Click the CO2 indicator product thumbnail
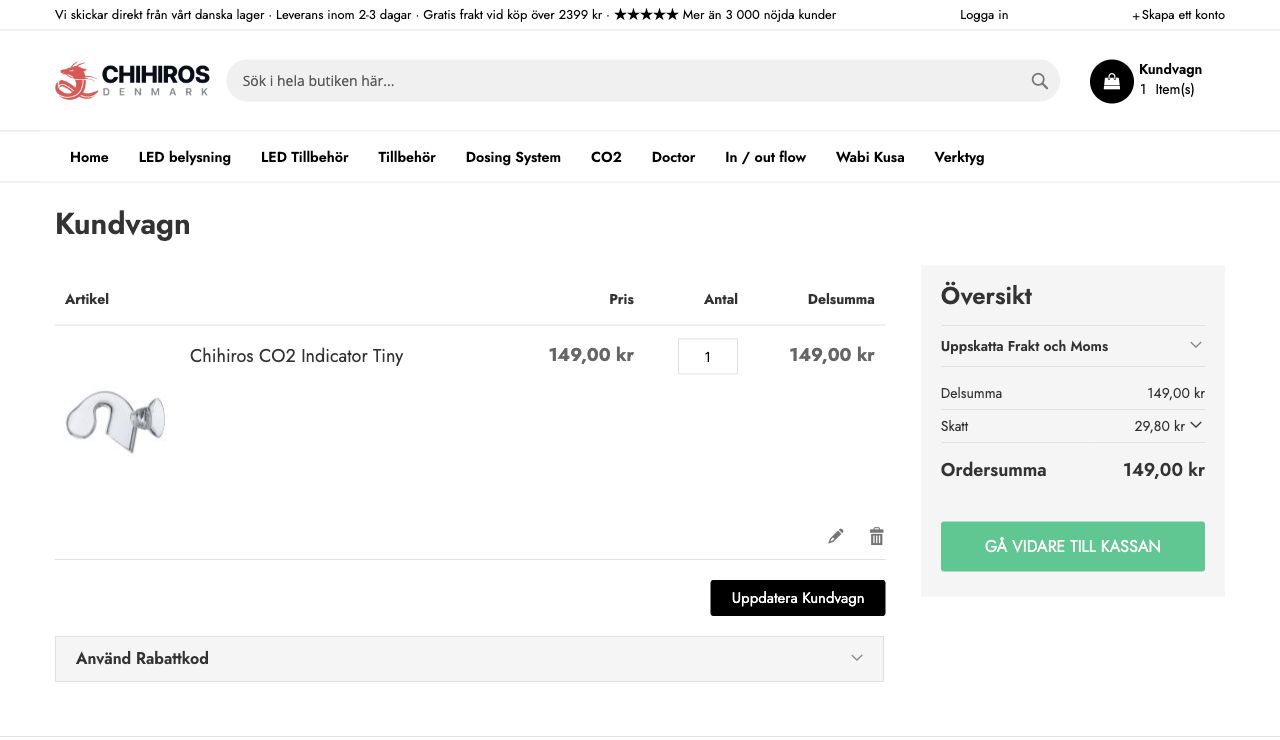Screen dimensions: 1280x740 tap(115, 421)
